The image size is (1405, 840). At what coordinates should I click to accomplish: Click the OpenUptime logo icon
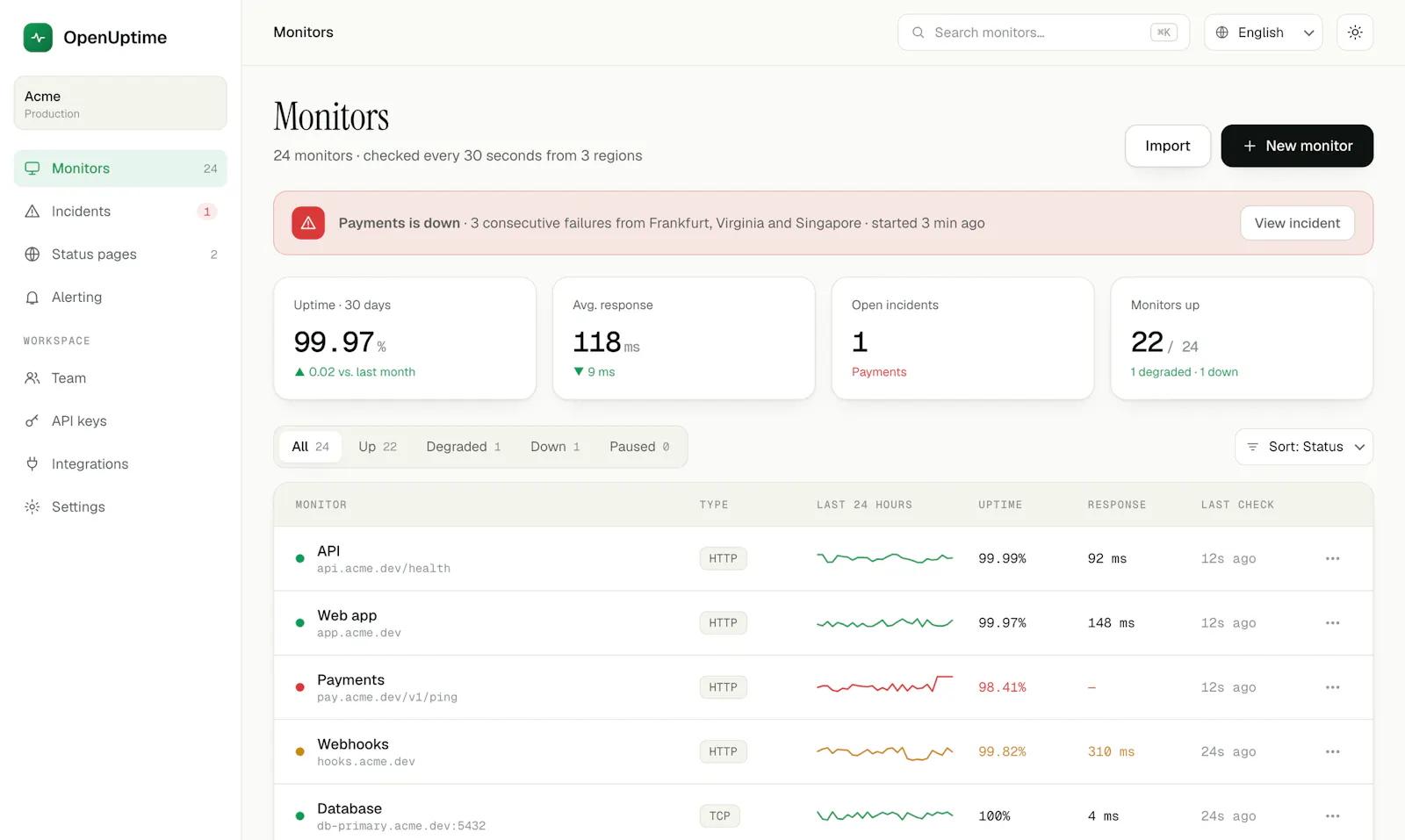[38, 38]
